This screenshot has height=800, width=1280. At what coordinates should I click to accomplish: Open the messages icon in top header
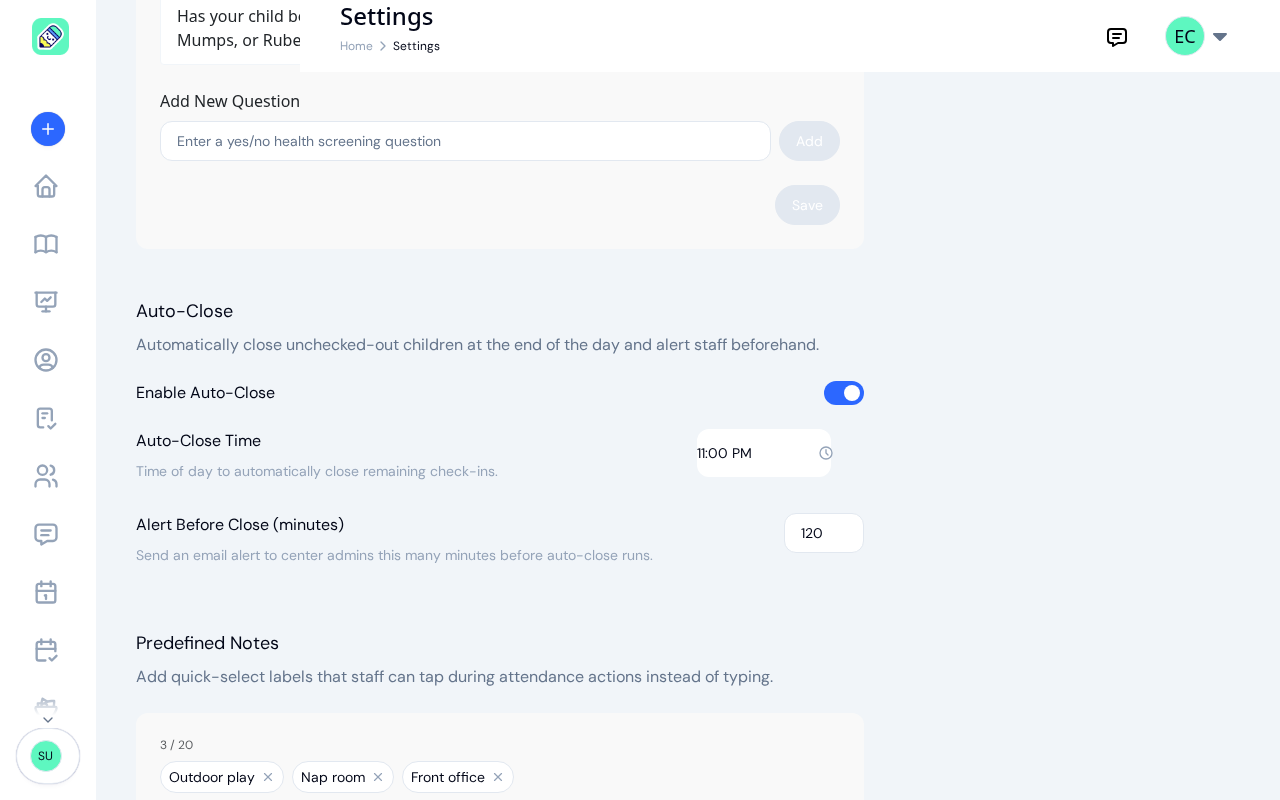(x=1117, y=37)
